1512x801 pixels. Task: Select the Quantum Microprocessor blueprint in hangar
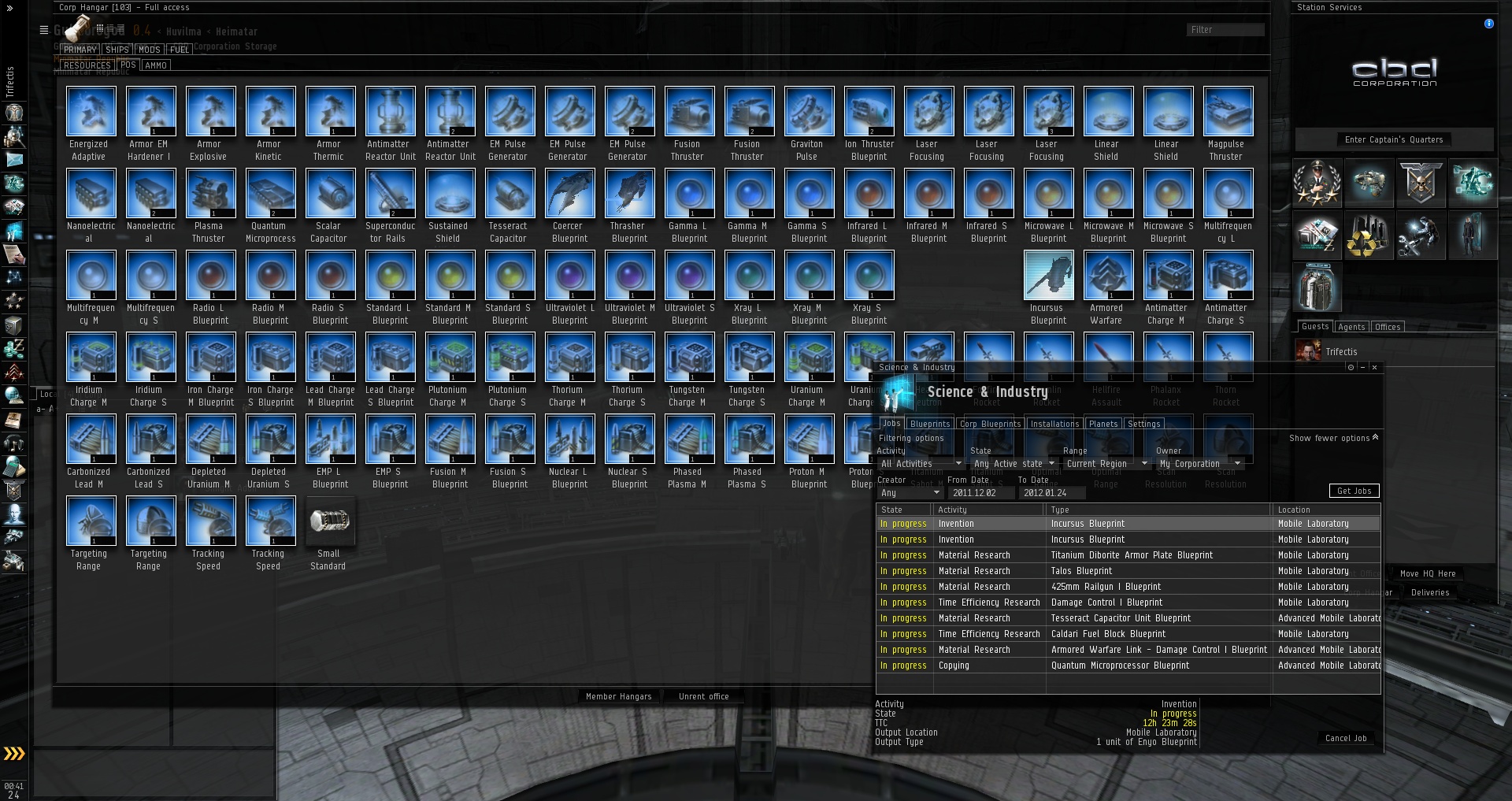271,193
